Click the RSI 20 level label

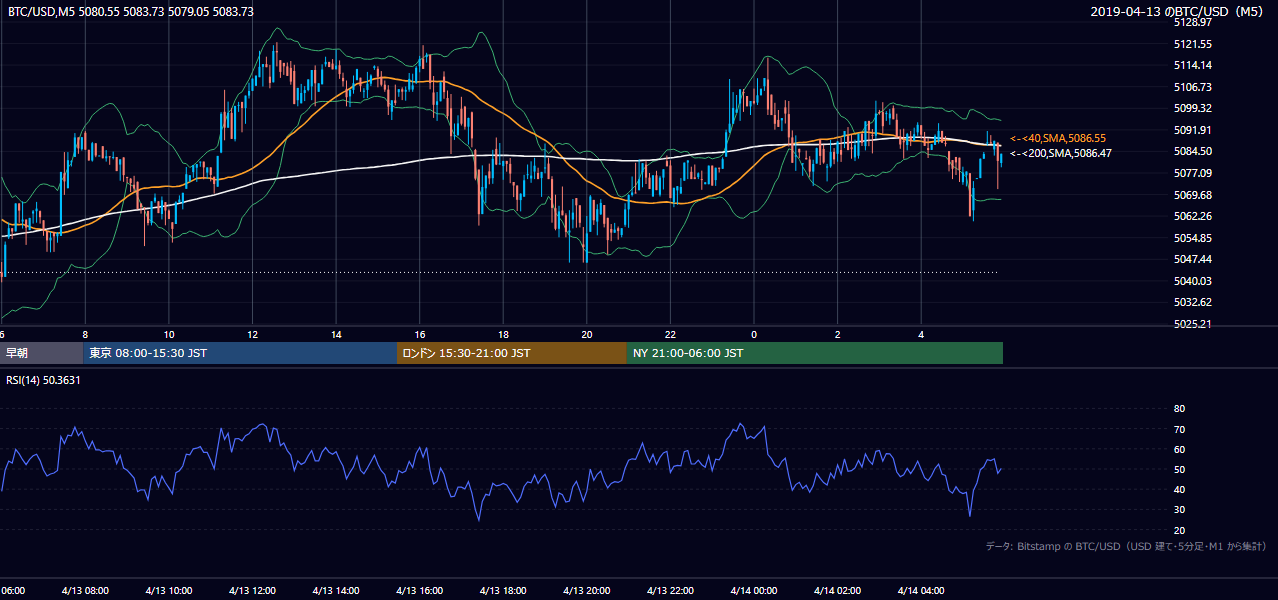point(1179,530)
